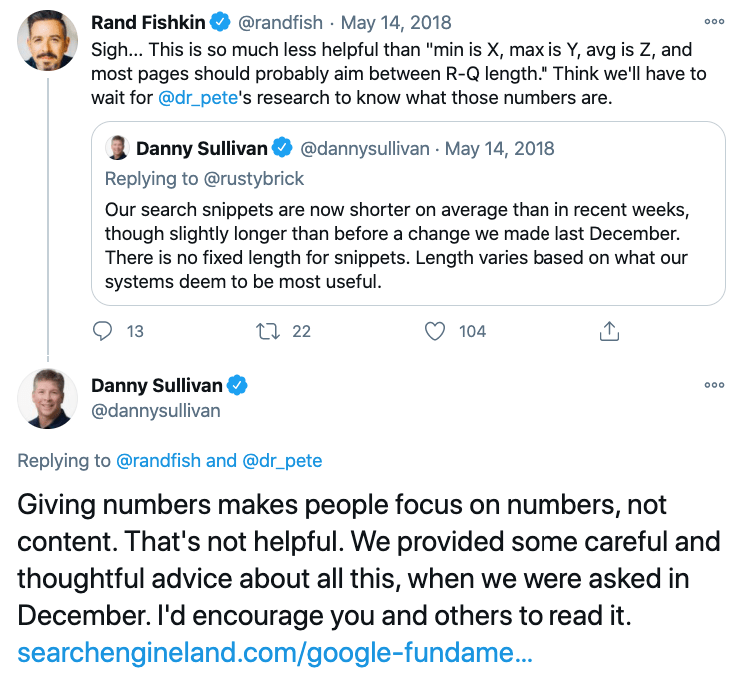Click the reply icon under Rand's tweet
This screenshot has width=745, height=682.
(104, 331)
